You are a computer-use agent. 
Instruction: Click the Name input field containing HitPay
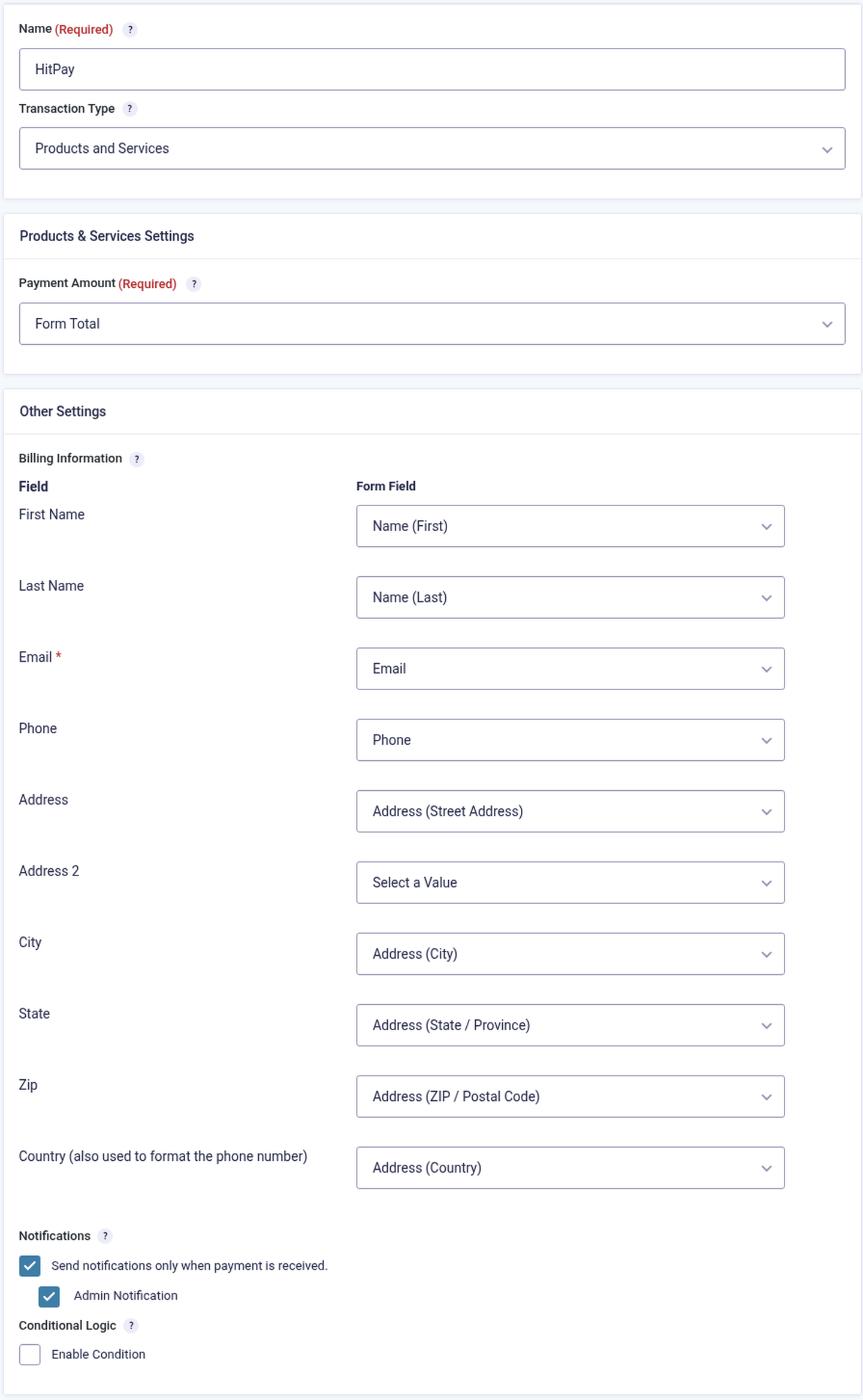pyautogui.click(x=432, y=70)
